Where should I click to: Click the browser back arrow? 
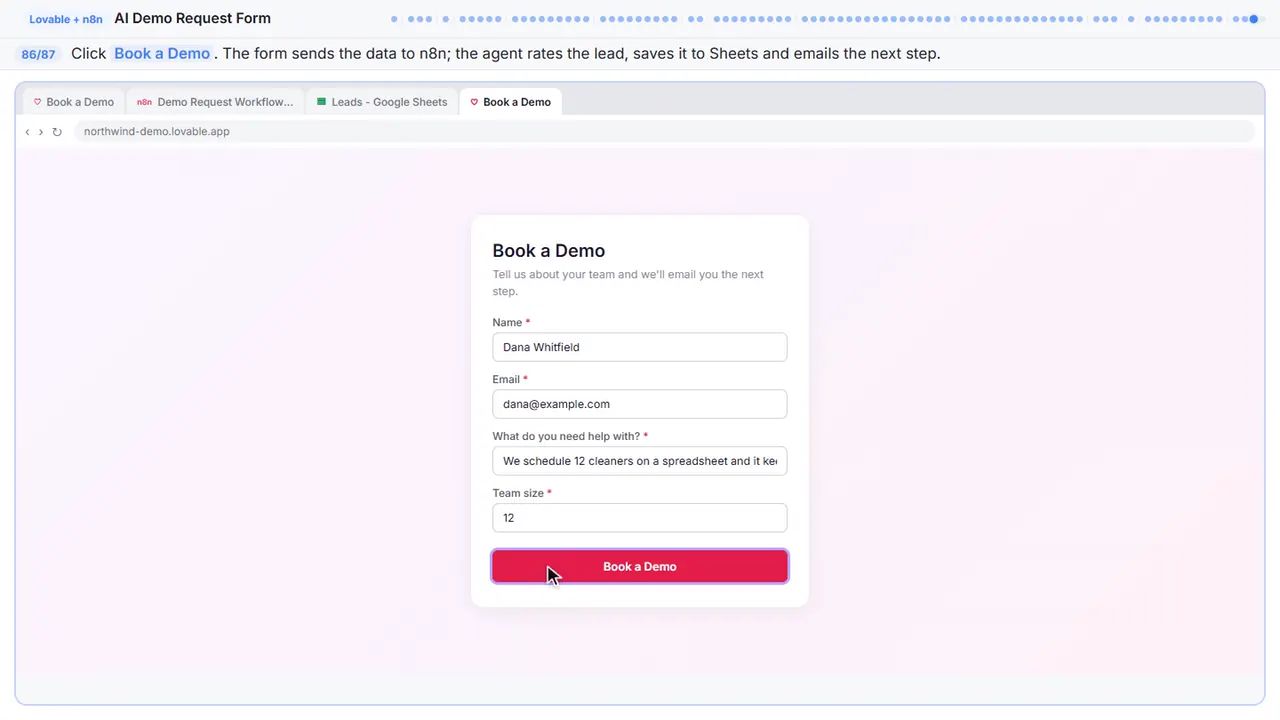[x=27, y=132]
